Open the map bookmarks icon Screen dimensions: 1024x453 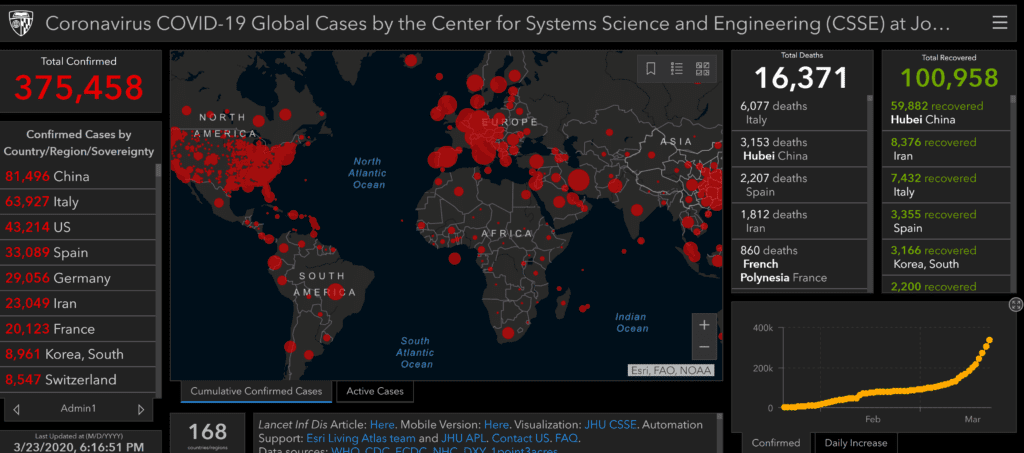click(651, 69)
